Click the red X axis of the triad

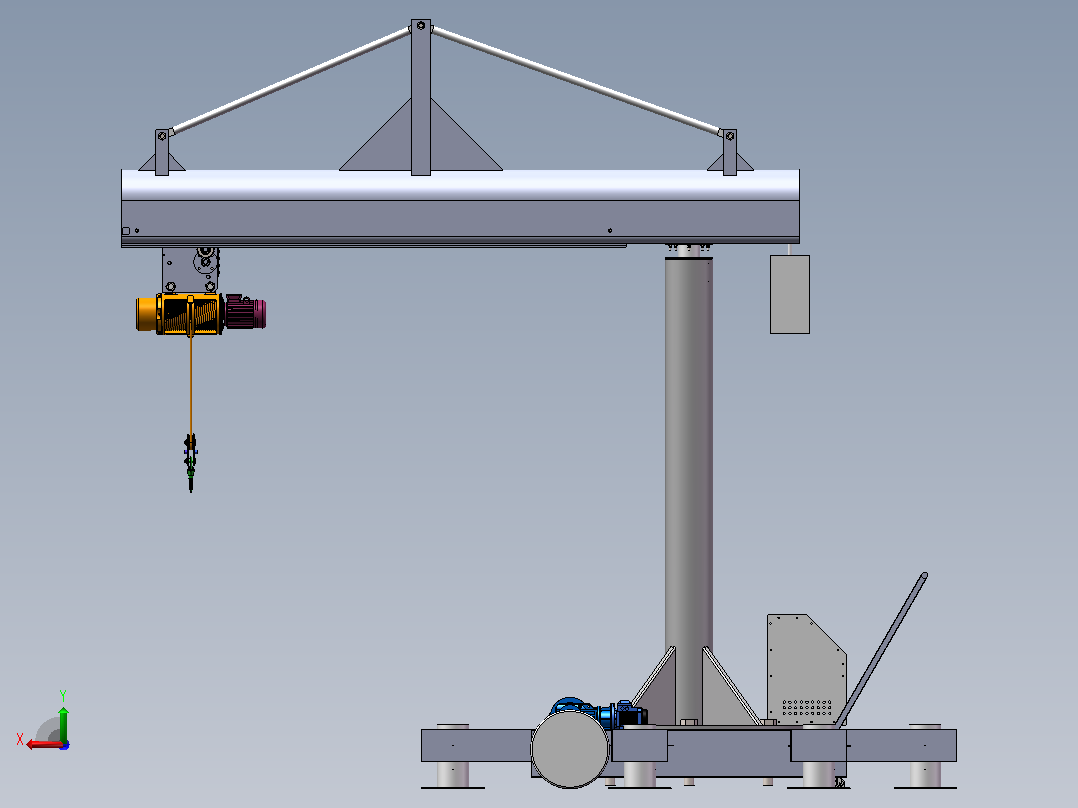pyautogui.click(x=43, y=745)
